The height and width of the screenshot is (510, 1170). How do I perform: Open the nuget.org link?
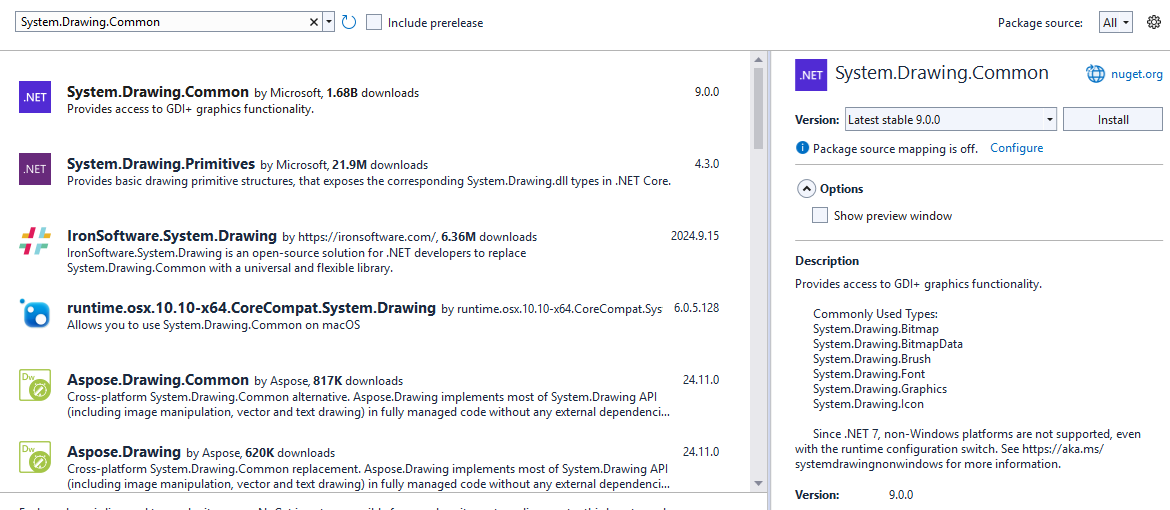(x=1136, y=74)
